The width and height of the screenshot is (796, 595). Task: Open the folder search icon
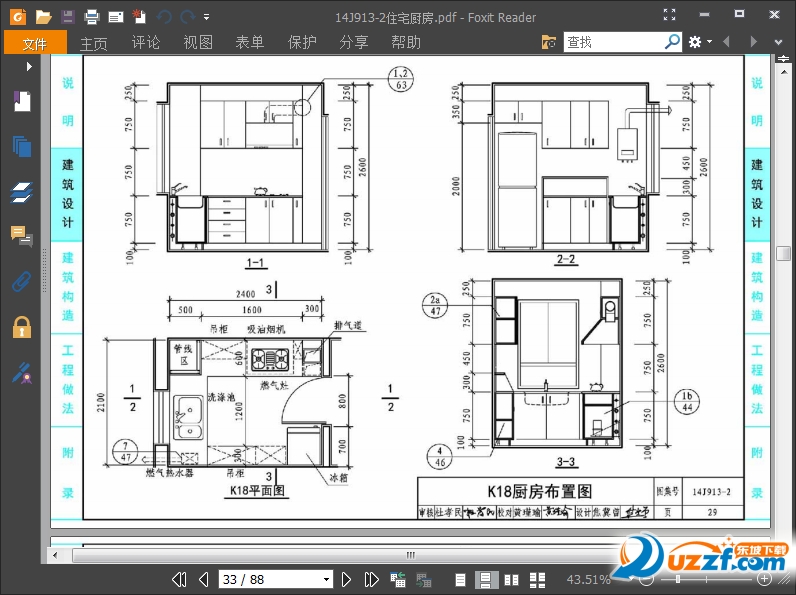(549, 42)
